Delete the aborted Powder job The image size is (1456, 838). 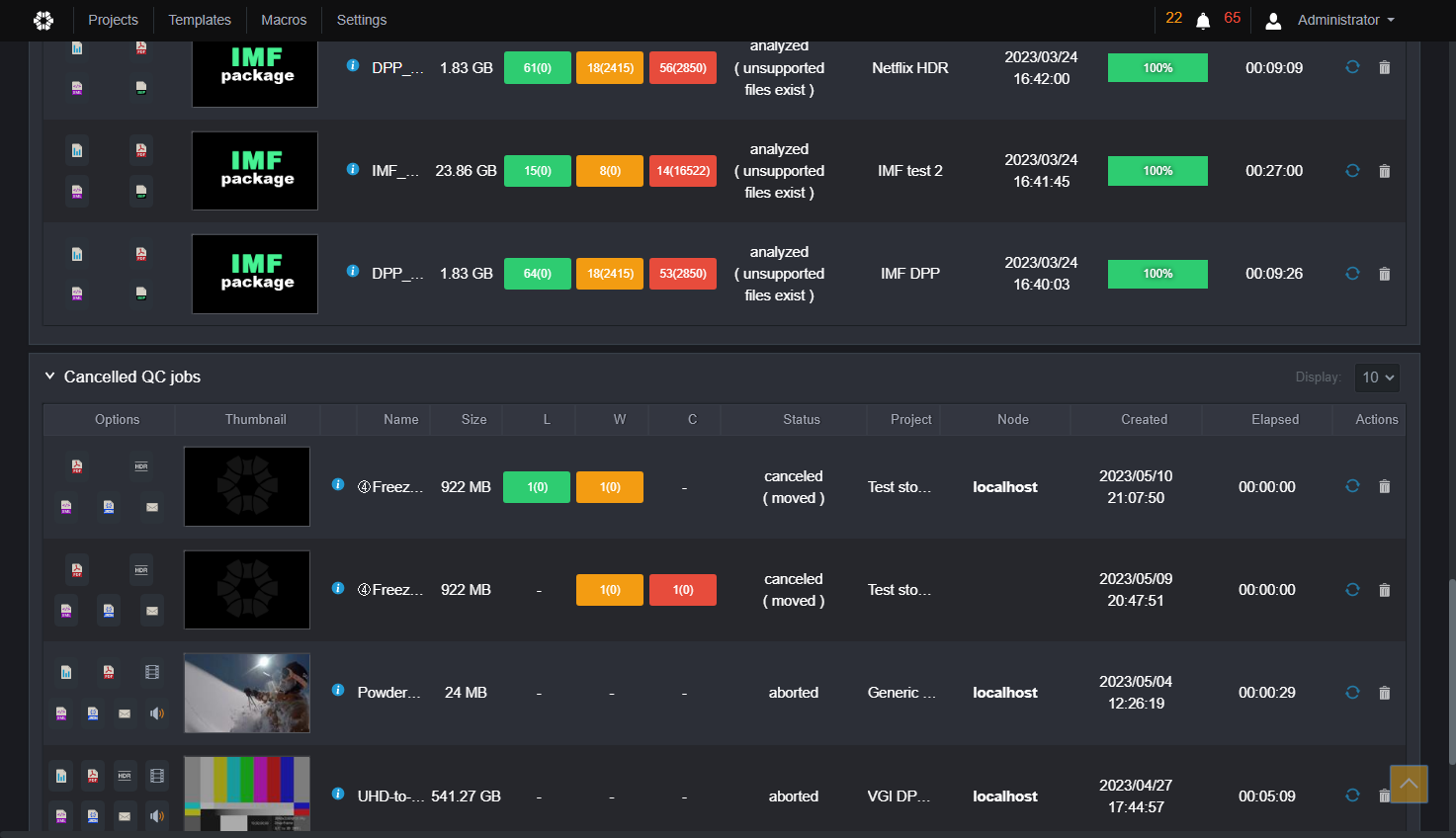1384,693
